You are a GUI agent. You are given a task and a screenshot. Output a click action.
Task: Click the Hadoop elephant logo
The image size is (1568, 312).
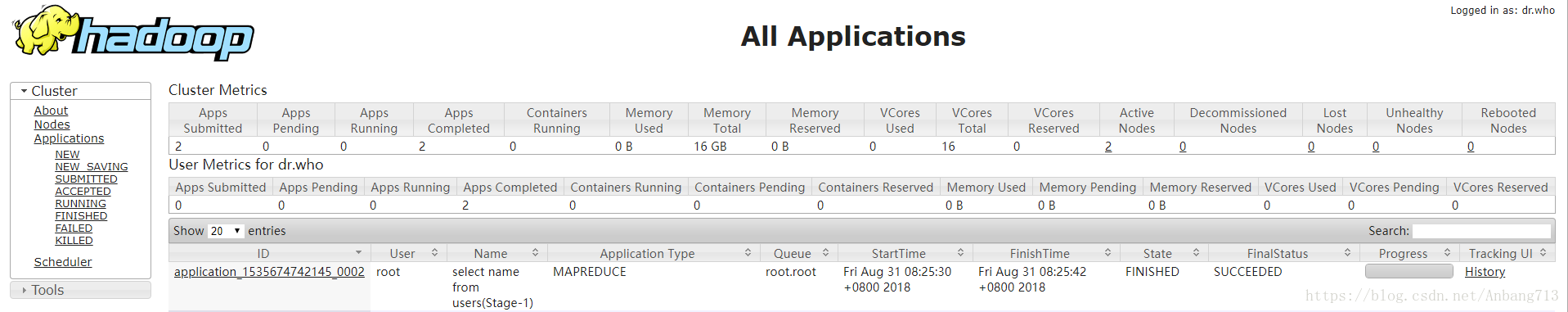(133, 33)
